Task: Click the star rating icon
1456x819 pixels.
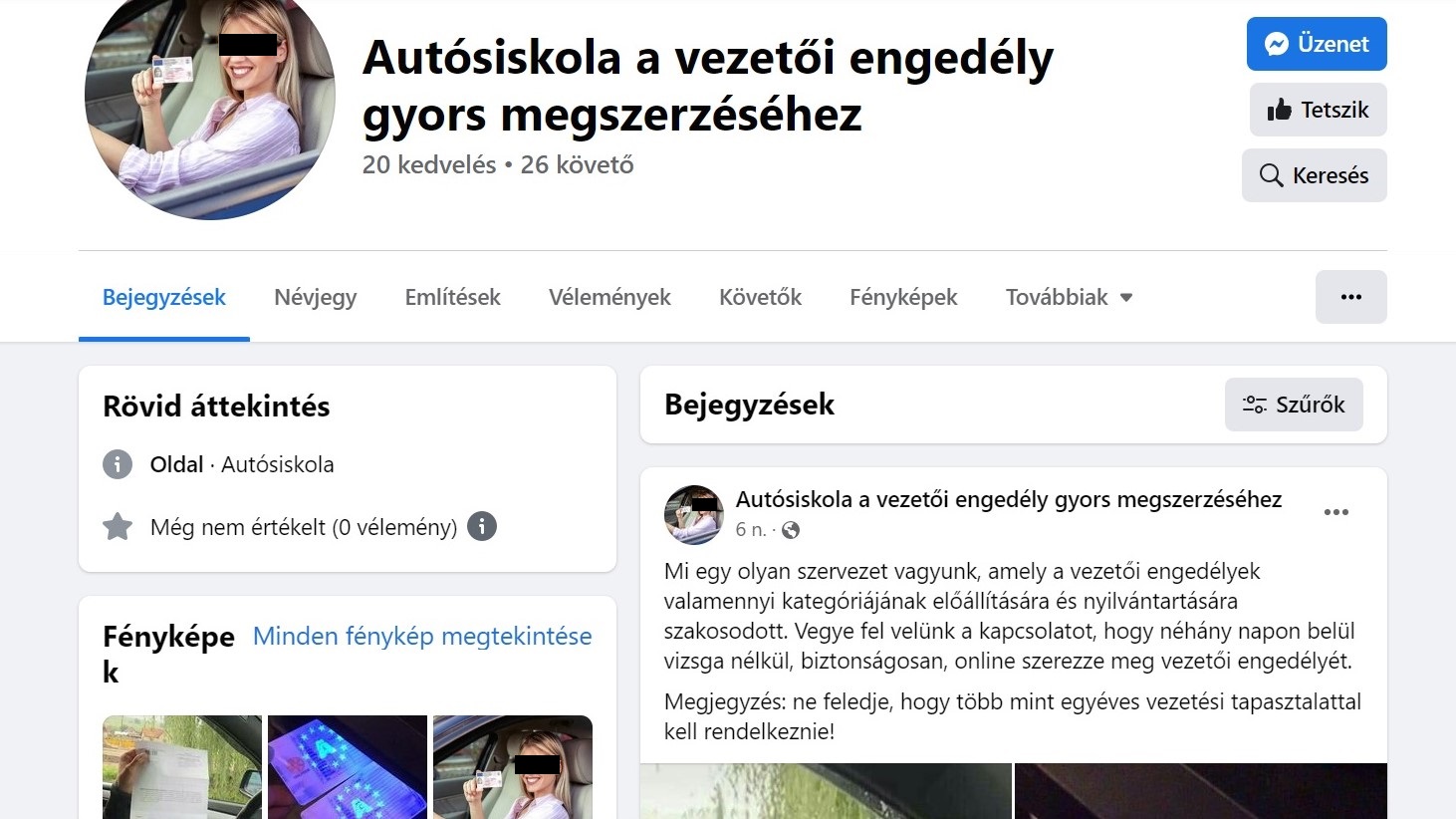Action: [x=118, y=526]
